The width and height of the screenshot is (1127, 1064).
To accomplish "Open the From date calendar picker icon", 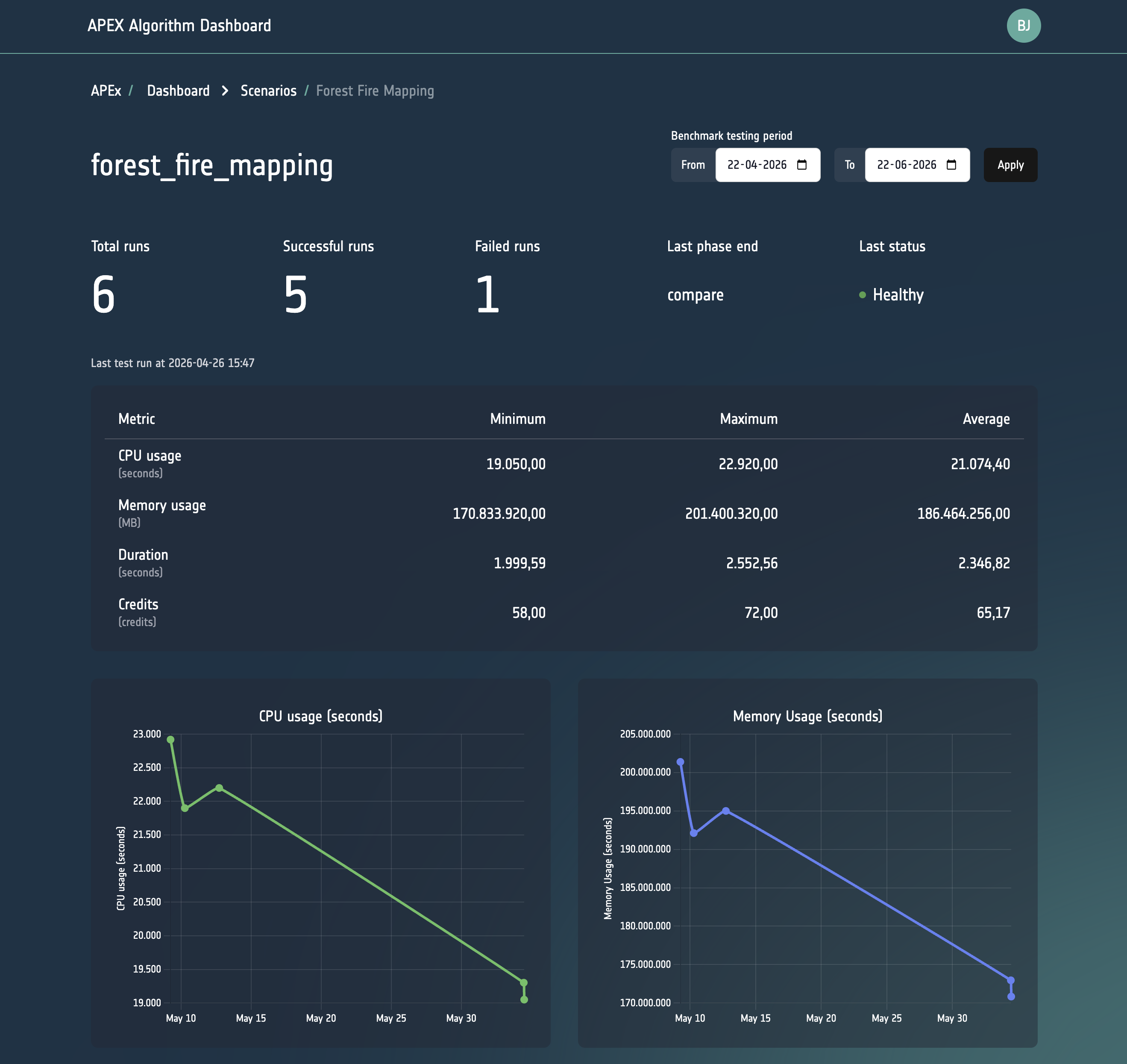I will click(x=801, y=165).
